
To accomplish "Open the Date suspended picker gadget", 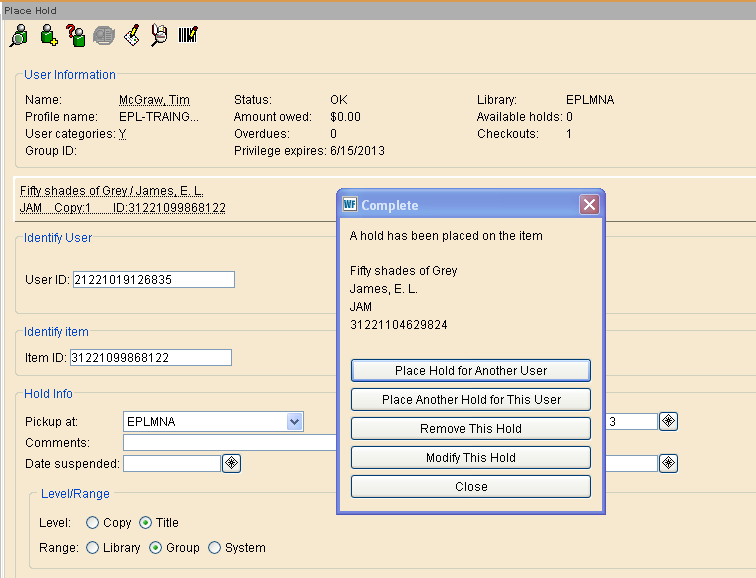I will click(231, 463).
